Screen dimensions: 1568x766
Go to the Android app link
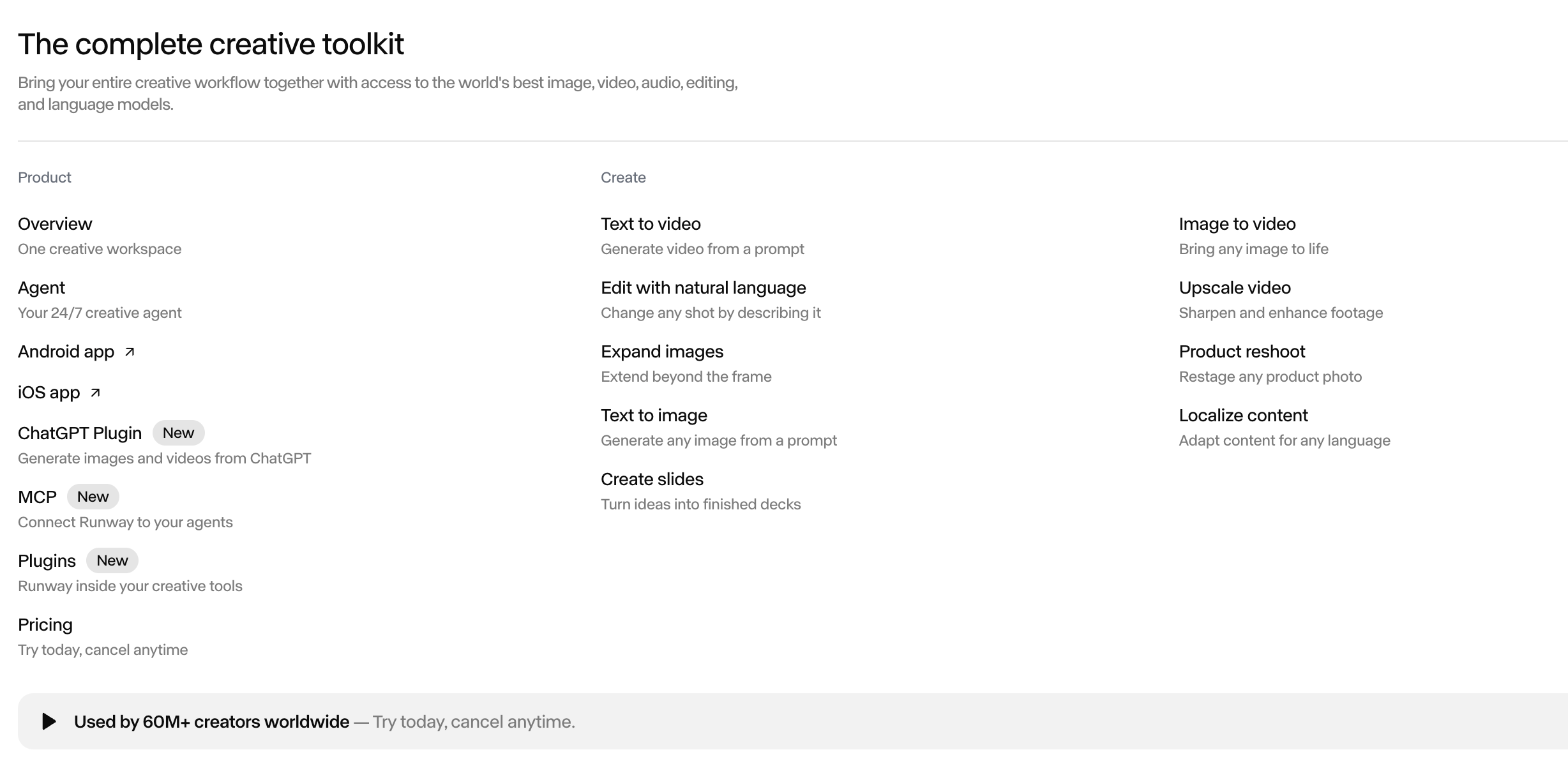[x=66, y=352]
